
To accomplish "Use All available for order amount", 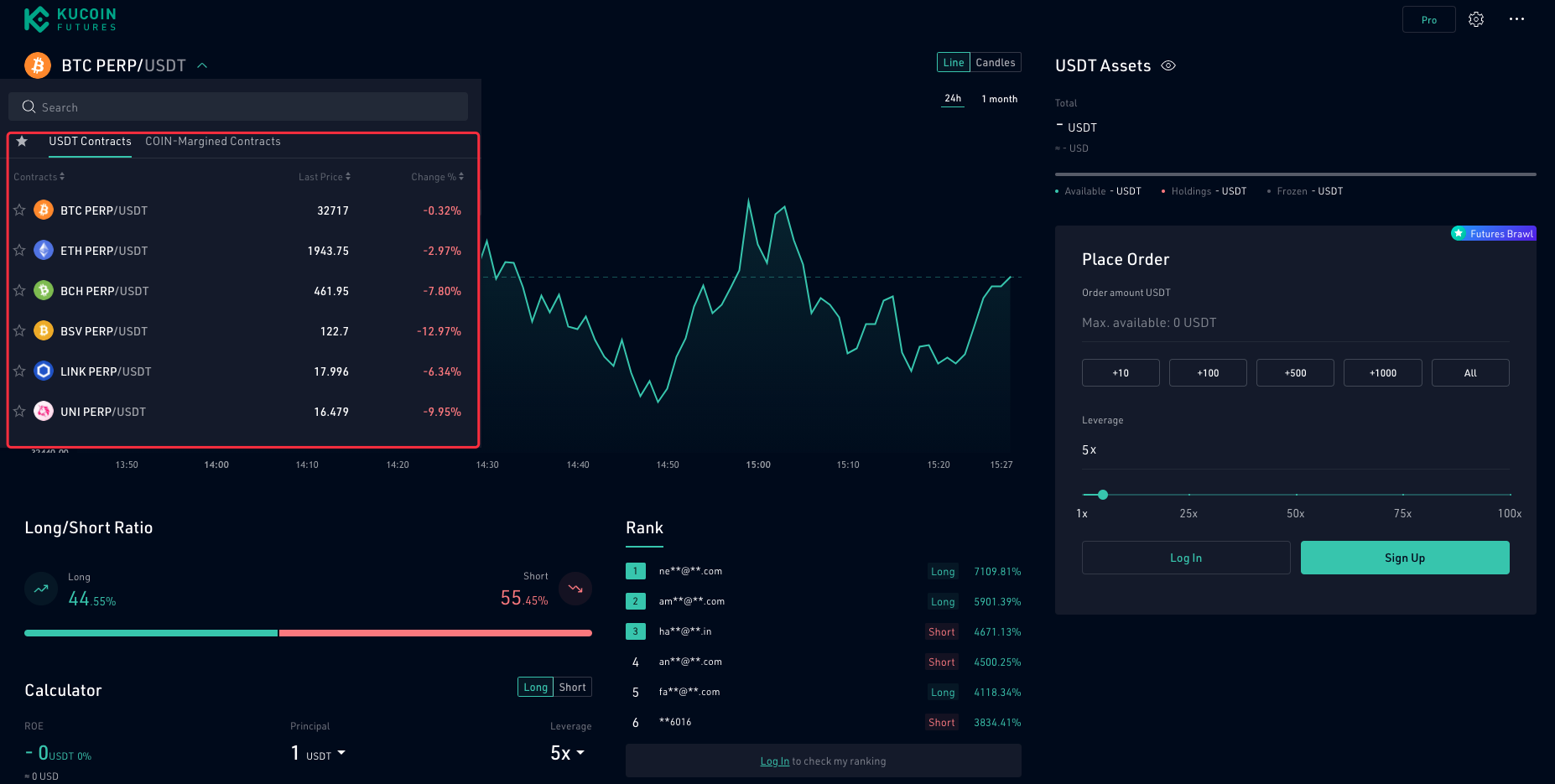I will (x=1470, y=373).
